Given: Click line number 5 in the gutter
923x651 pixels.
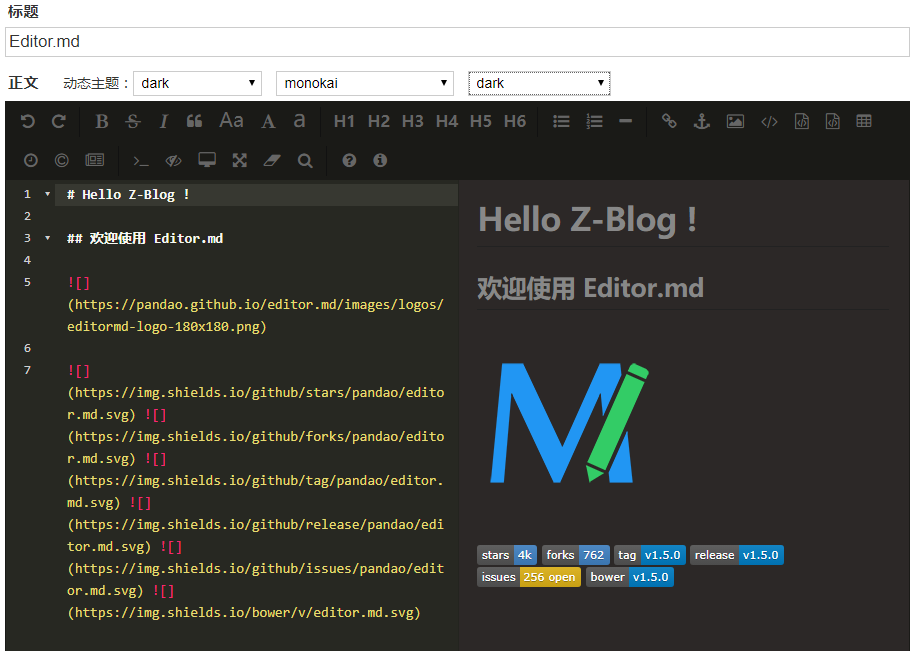Looking at the screenshot, I should 27,283.
